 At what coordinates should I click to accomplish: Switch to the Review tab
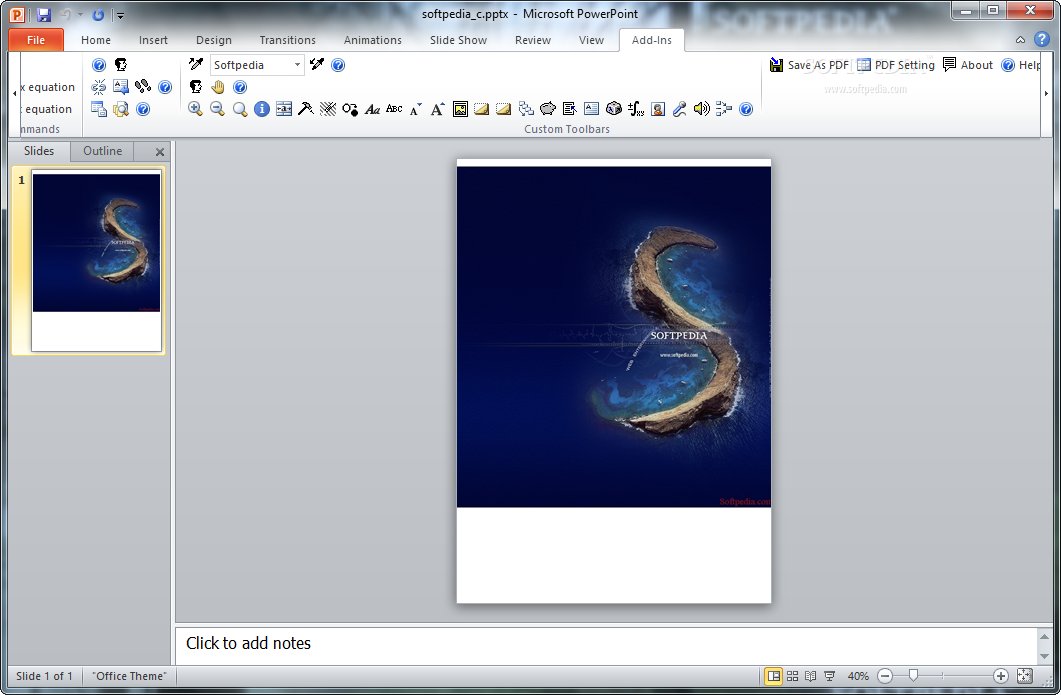coord(533,40)
